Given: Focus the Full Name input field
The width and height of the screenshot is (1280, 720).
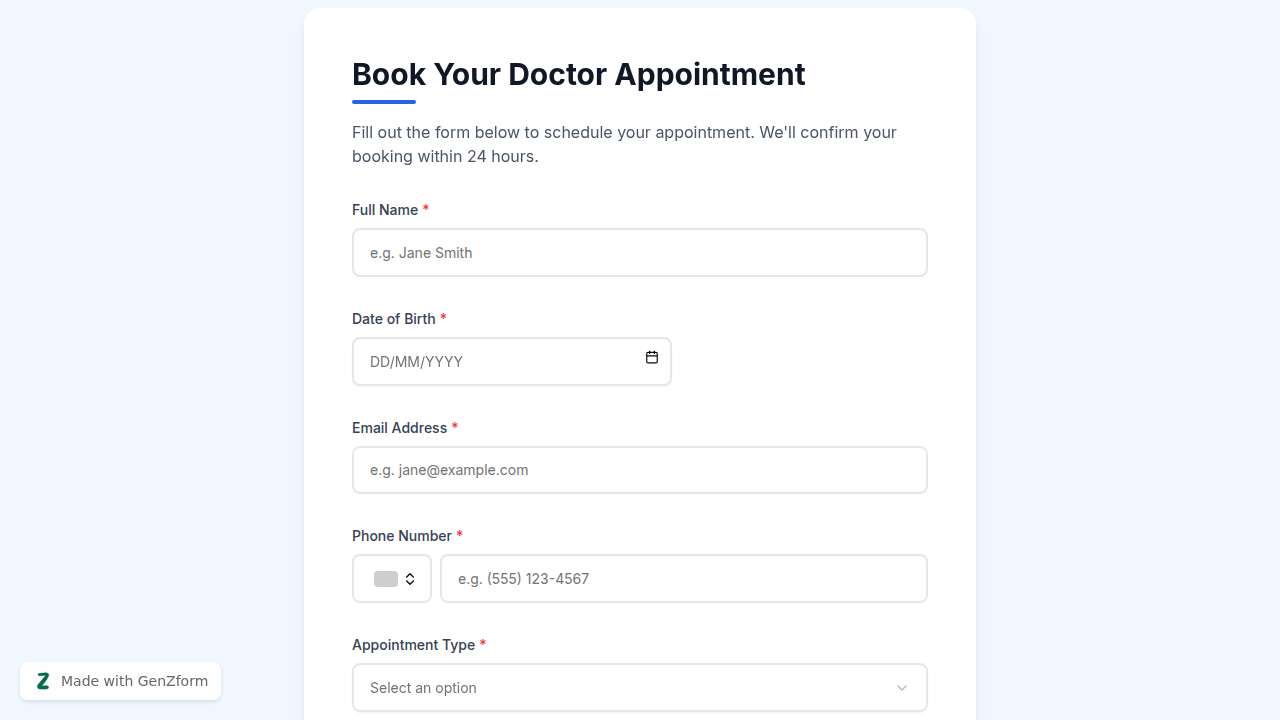Looking at the screenshot, I should pos(640,252).
